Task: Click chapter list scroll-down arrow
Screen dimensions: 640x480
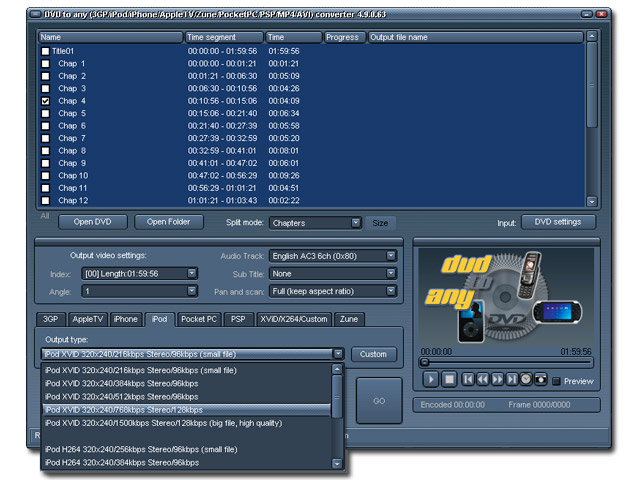Action: click(x=592, y=201)
